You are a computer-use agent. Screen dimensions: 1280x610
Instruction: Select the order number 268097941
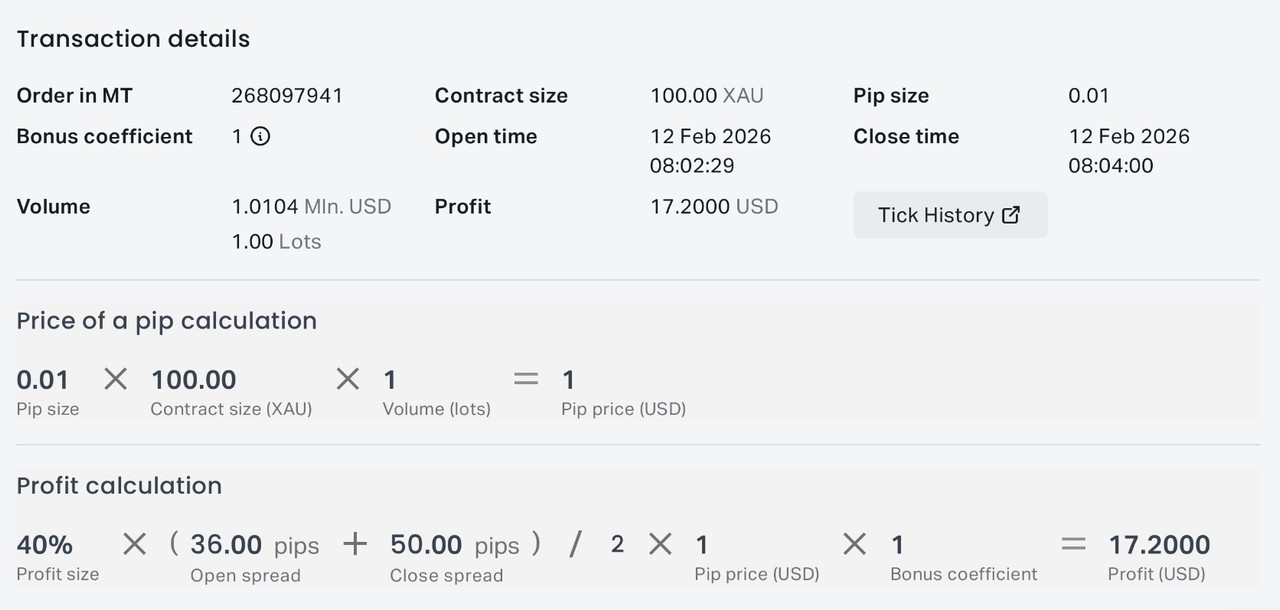click(x=287, y=96)
